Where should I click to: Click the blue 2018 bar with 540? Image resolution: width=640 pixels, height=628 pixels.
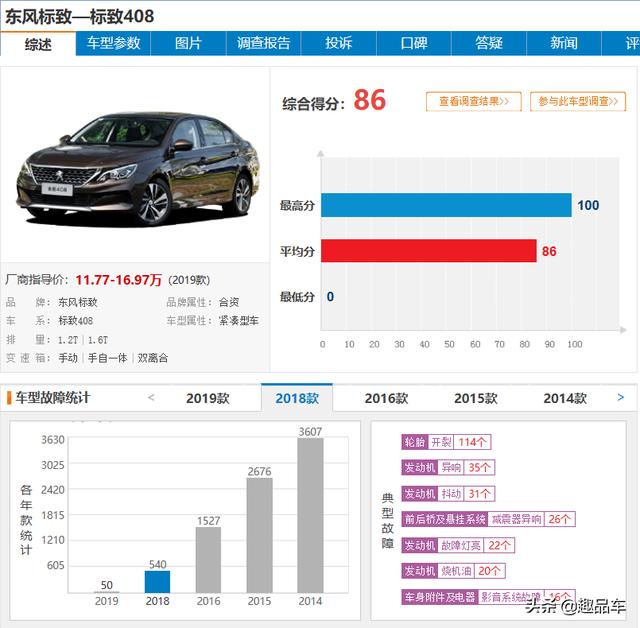coord(157,581)
